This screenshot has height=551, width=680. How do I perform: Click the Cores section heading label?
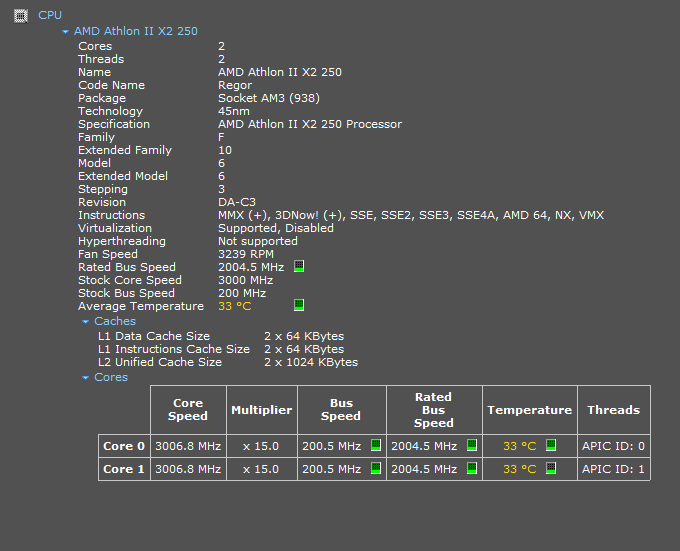tap(111, 377)
